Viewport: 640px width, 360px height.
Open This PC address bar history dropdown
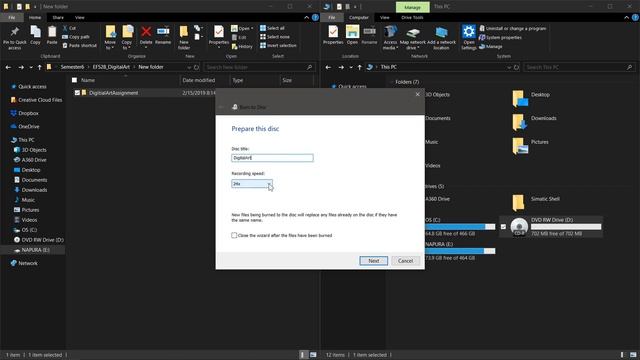coord(509,67)
